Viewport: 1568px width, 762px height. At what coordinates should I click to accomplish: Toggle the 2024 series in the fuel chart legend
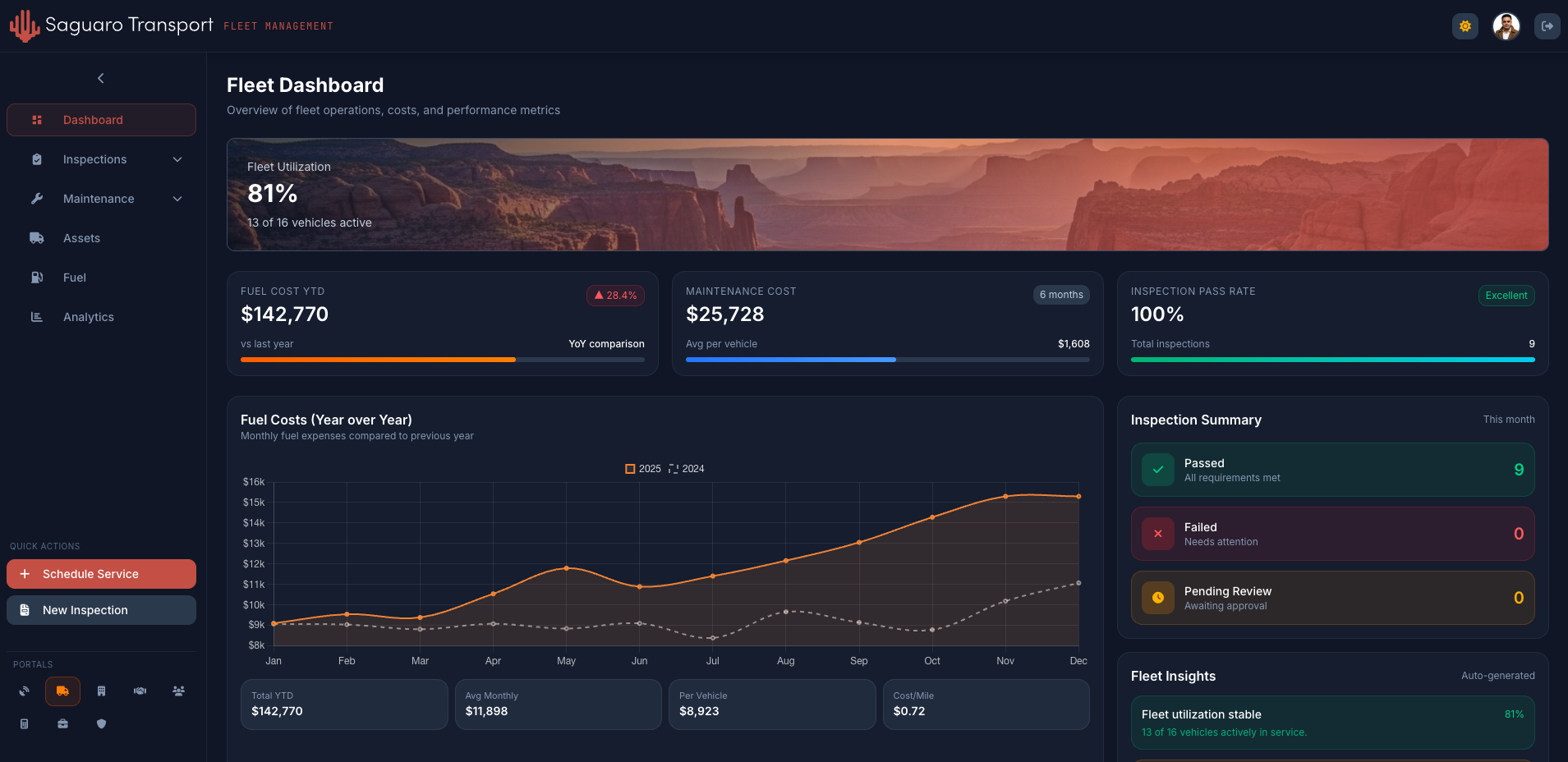(686, 468)
